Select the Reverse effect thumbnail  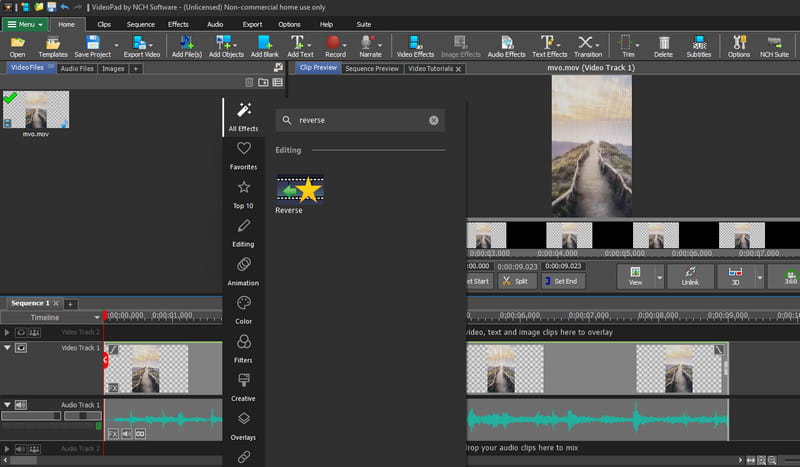300,190
